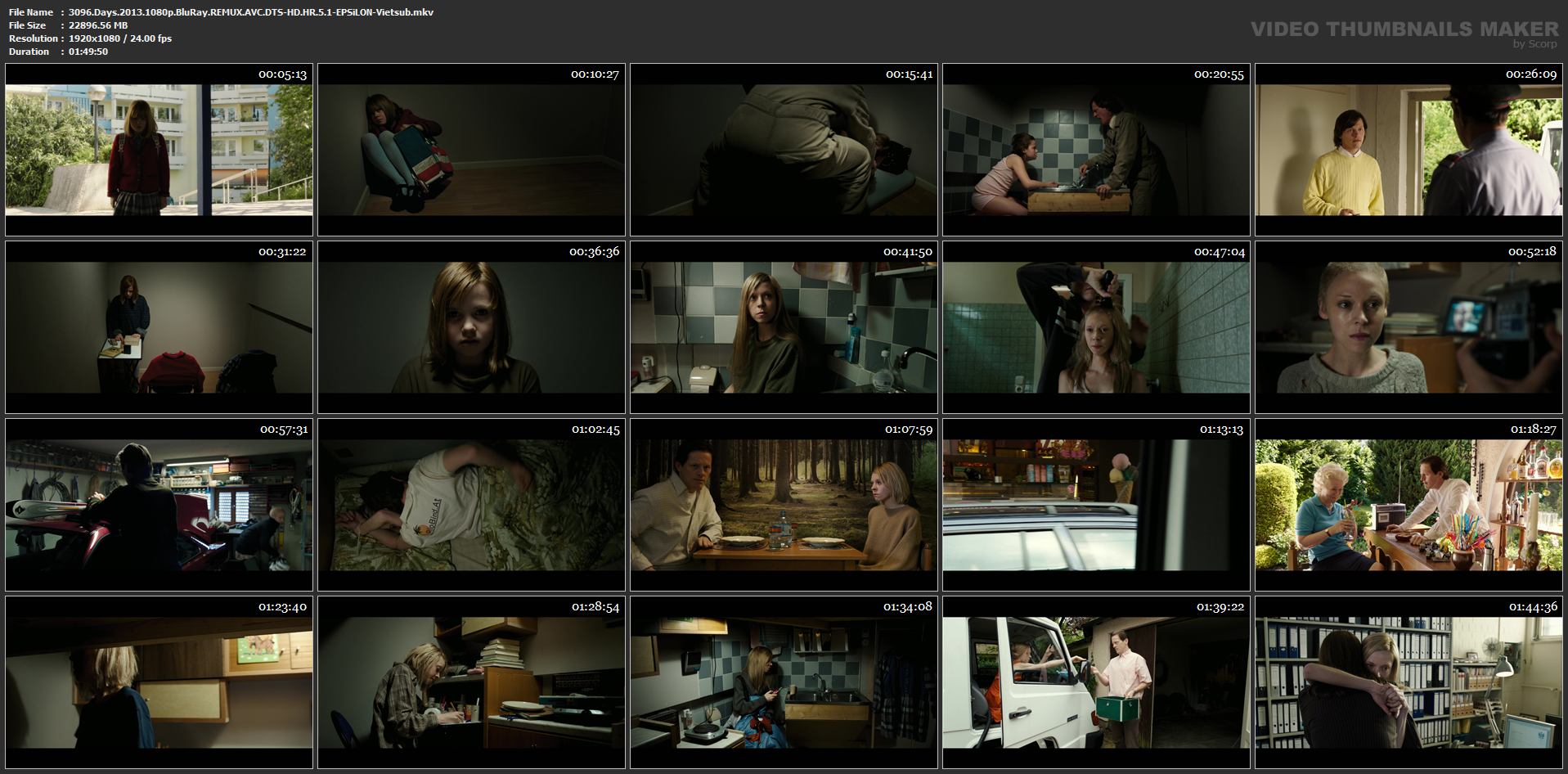1568x774 pixels.
Task: Select the thumbnail at 00:15:41
Action: (x=784, y=150)
